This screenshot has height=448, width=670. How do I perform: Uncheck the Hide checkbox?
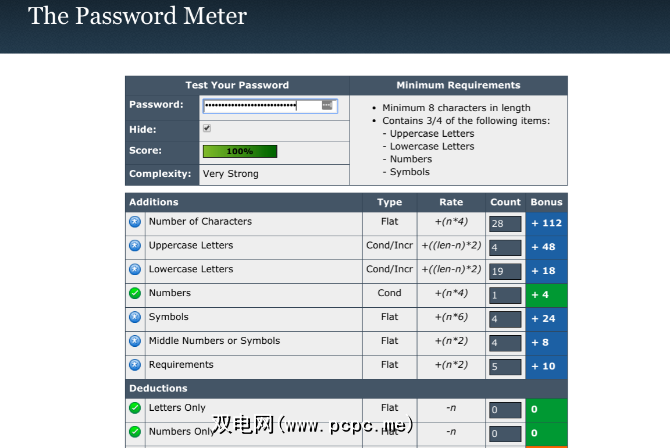[207, 128]
